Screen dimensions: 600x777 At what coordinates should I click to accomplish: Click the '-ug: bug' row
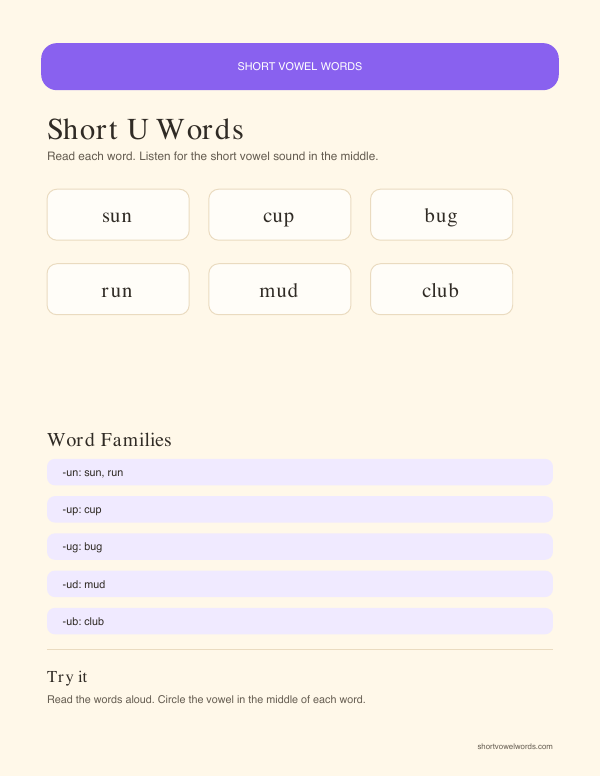300,547
